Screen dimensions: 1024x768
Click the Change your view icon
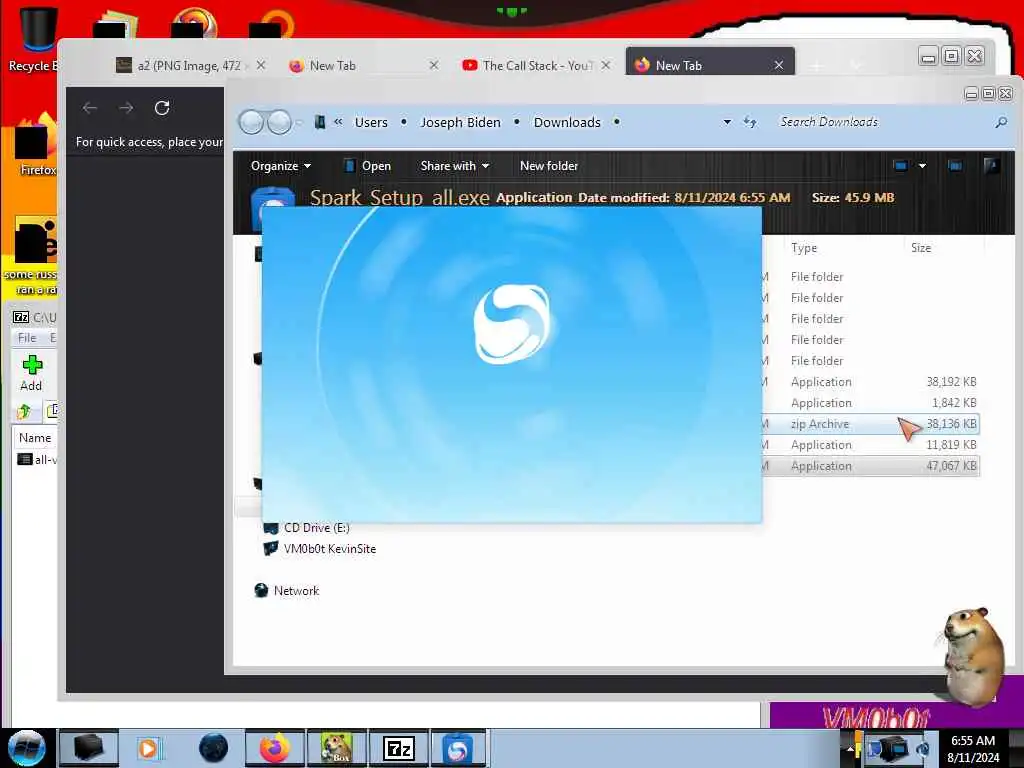click(x=900, y=166)
